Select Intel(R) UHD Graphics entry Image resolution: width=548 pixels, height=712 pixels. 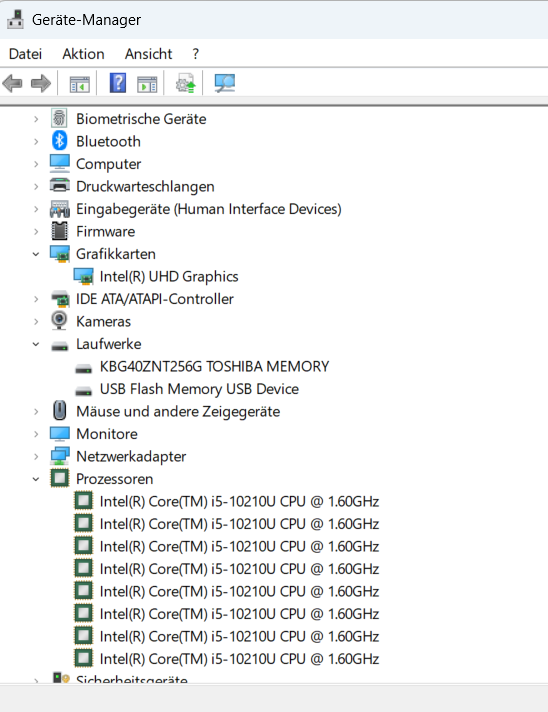tap(169, 276)
